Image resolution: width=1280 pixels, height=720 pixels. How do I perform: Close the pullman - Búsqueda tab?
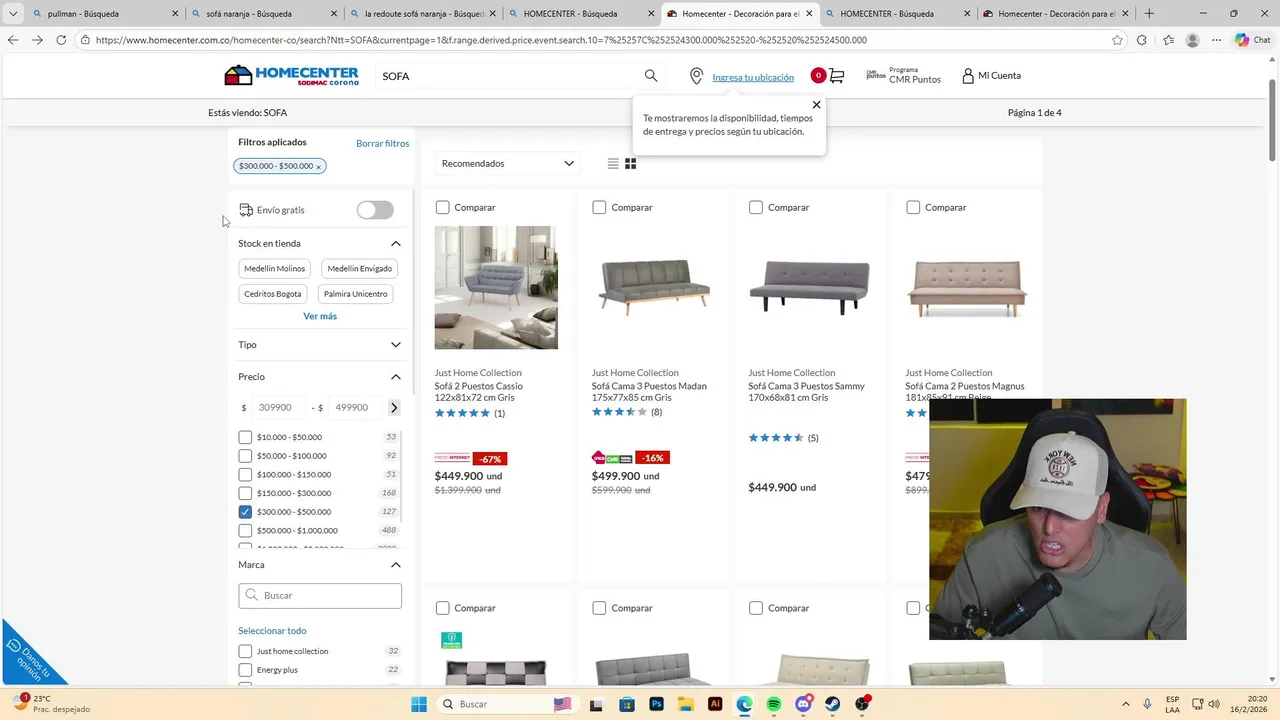(x=175, y=14)
